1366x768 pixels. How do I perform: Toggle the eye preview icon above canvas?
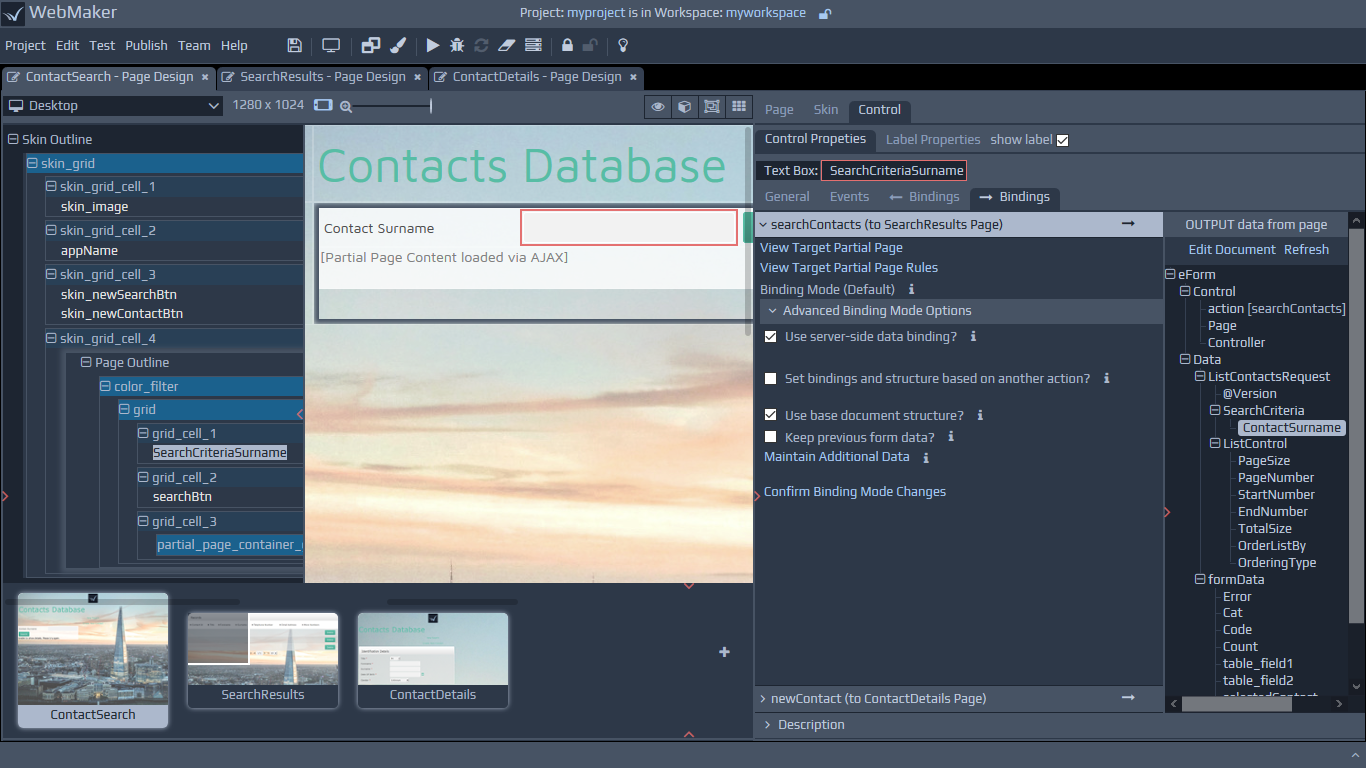click(x=658, y=106)
